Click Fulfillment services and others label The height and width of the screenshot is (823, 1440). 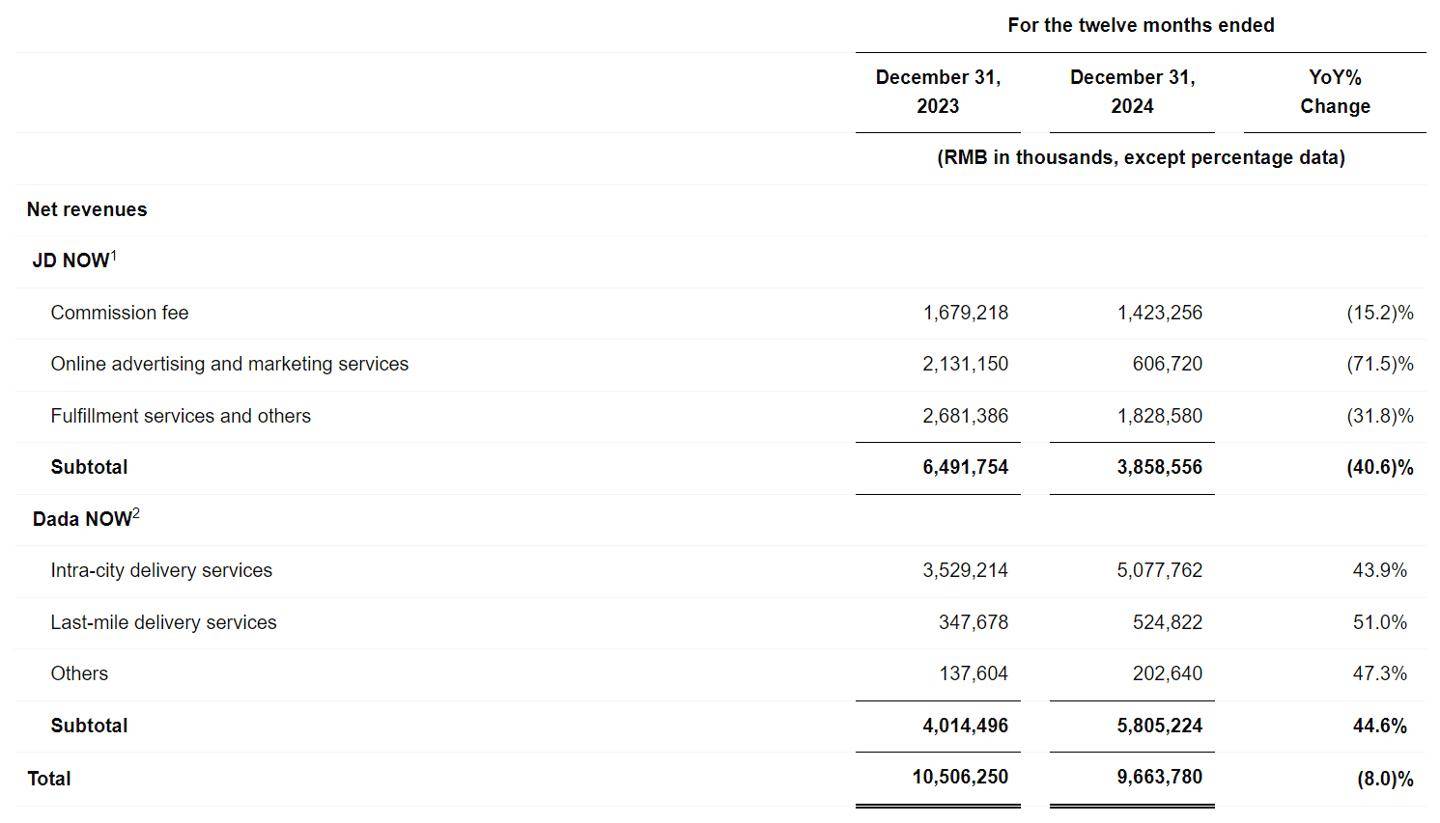(180, 416)
